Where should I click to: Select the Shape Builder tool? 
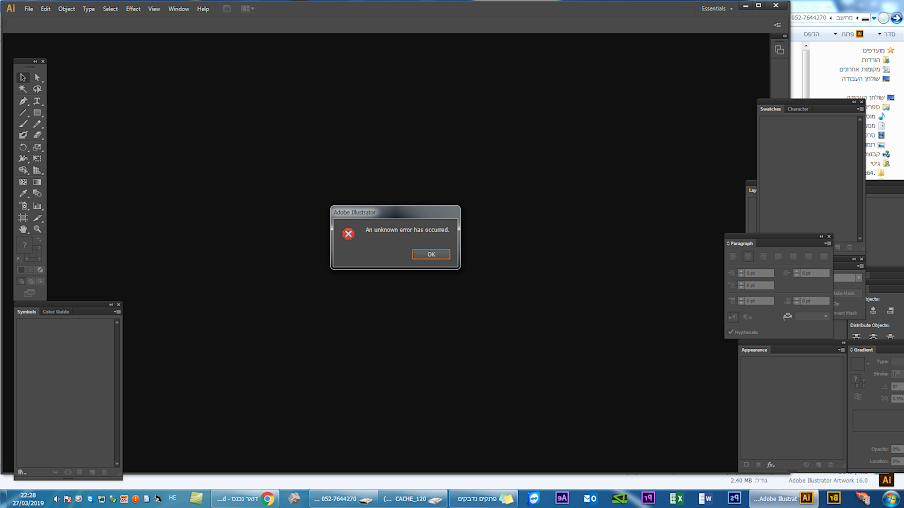point(23,171)
